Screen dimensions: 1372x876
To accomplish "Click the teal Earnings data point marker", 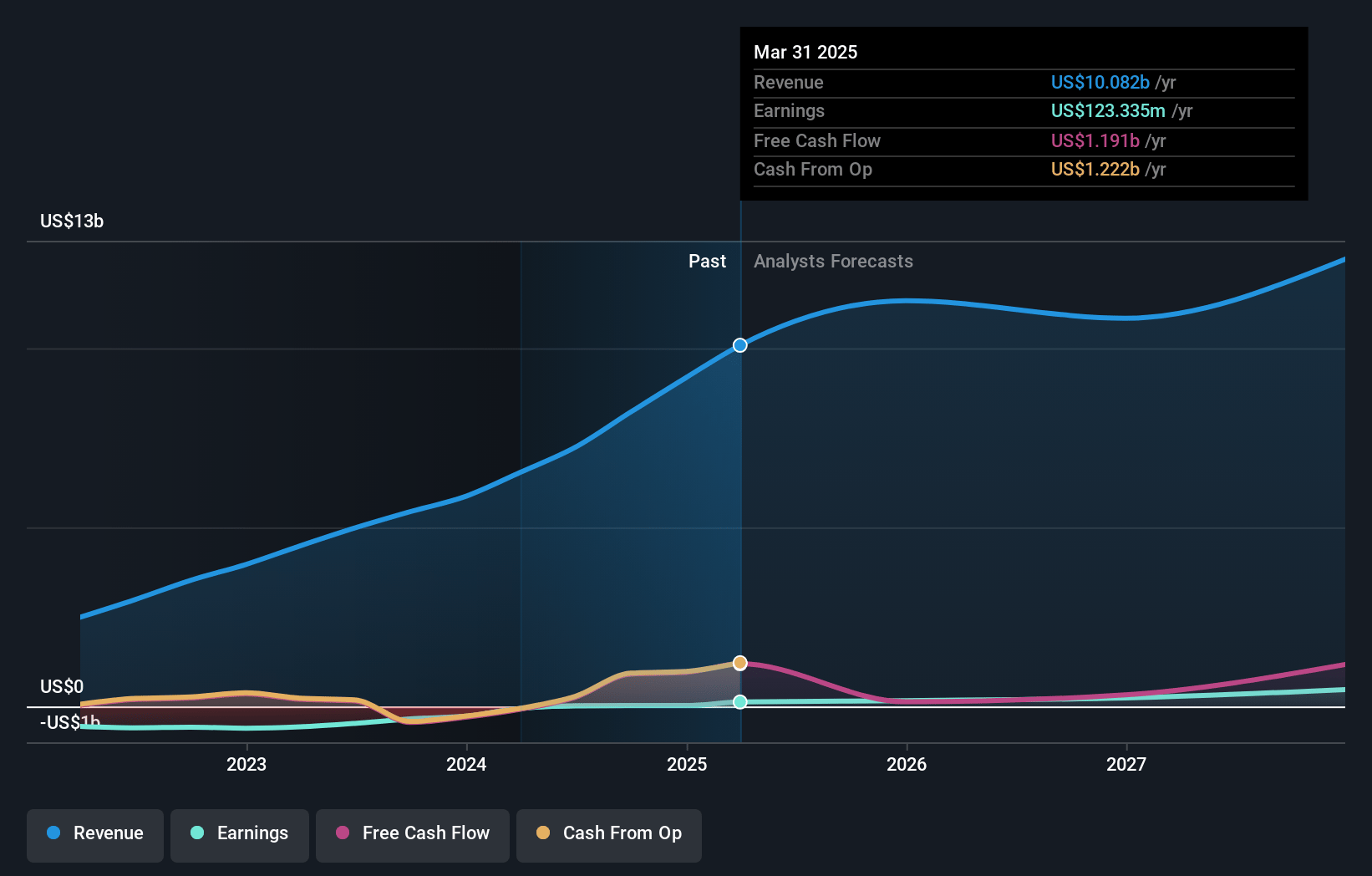I will [x=740, y=702].
